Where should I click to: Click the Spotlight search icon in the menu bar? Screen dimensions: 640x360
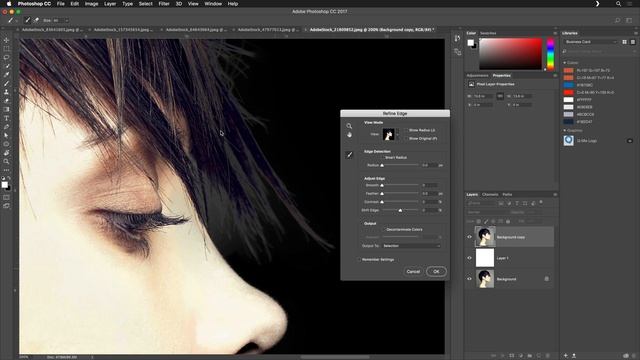[x=618, y=4]
